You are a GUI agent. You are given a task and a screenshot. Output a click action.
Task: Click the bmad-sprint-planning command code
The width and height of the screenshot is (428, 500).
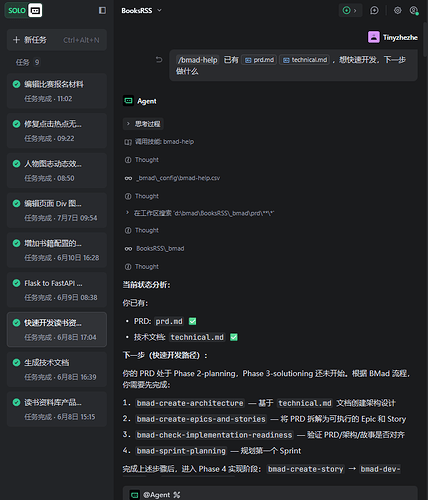click(x=181, y=451)
